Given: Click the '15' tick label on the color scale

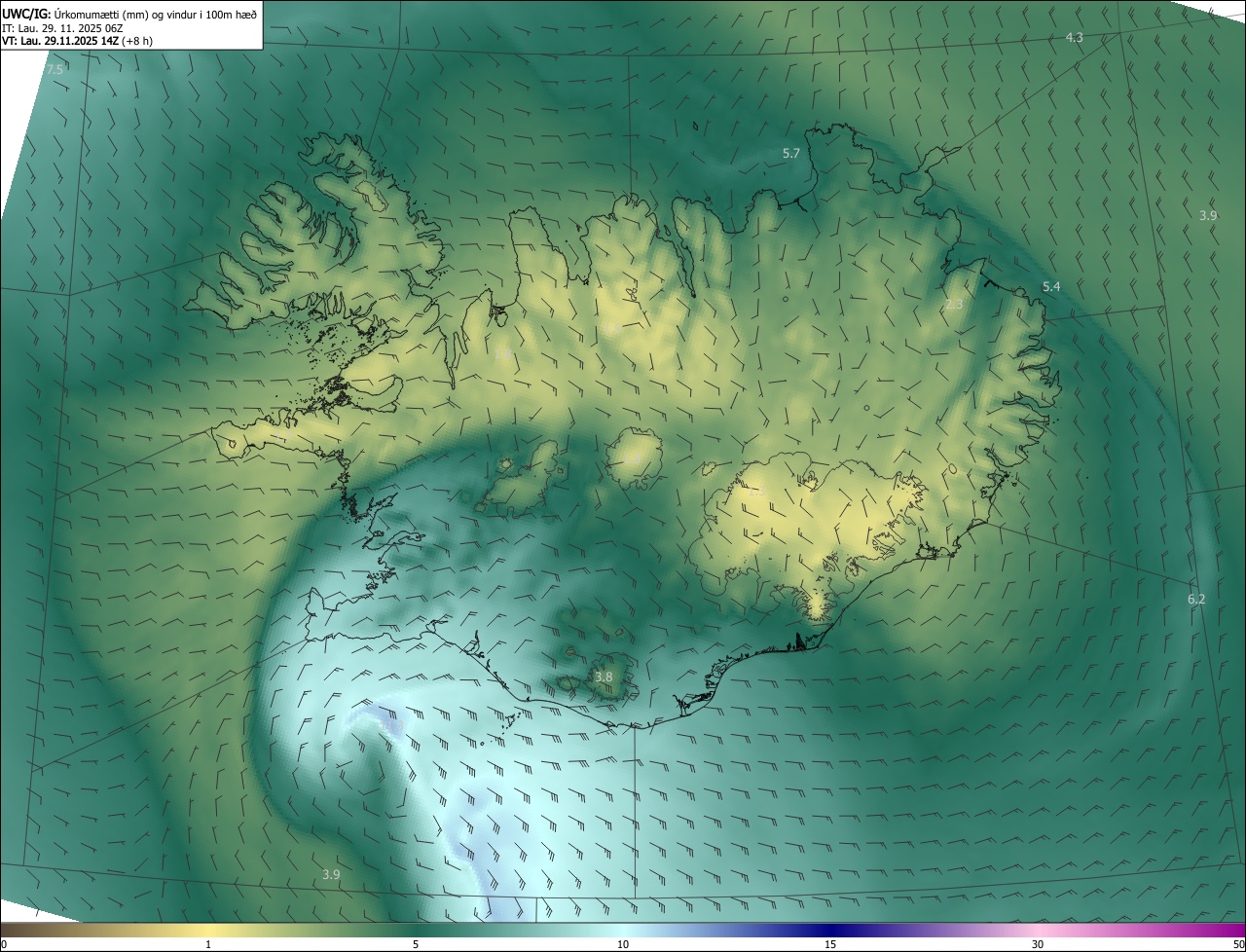Looking at the screenshot, I should click(830, 944).
